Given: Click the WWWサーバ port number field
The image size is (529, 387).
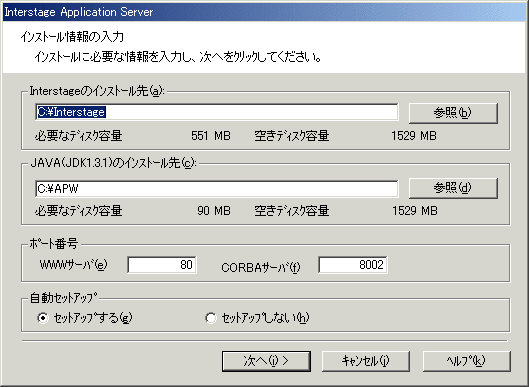Looking at the screenshot, I should [x=162, y=265].
